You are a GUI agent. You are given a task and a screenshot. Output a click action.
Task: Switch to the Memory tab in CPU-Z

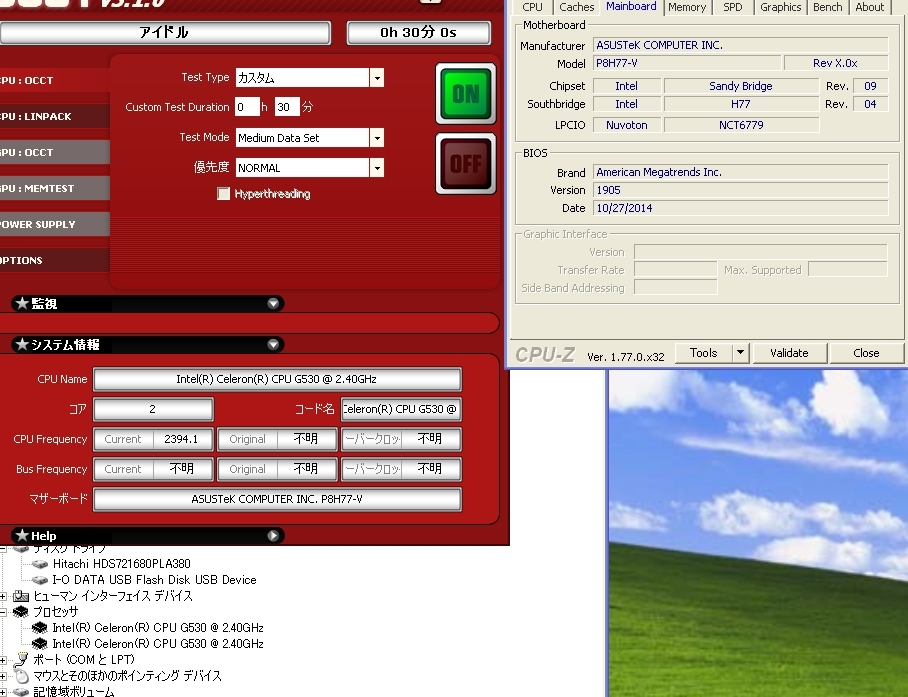click(x=687, y=7)
